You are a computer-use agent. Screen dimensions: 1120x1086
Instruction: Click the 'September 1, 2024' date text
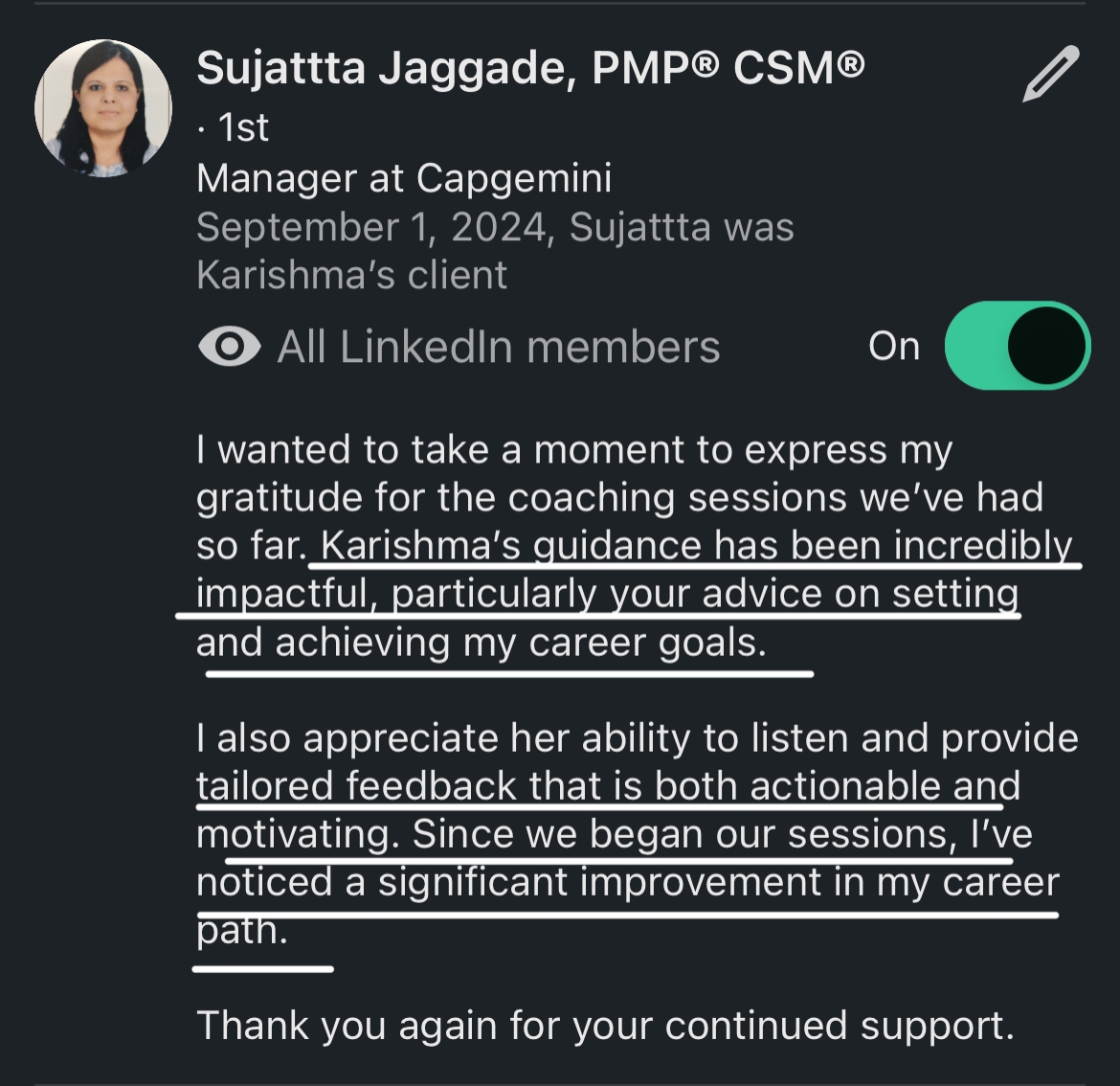(x=371, y=228)
